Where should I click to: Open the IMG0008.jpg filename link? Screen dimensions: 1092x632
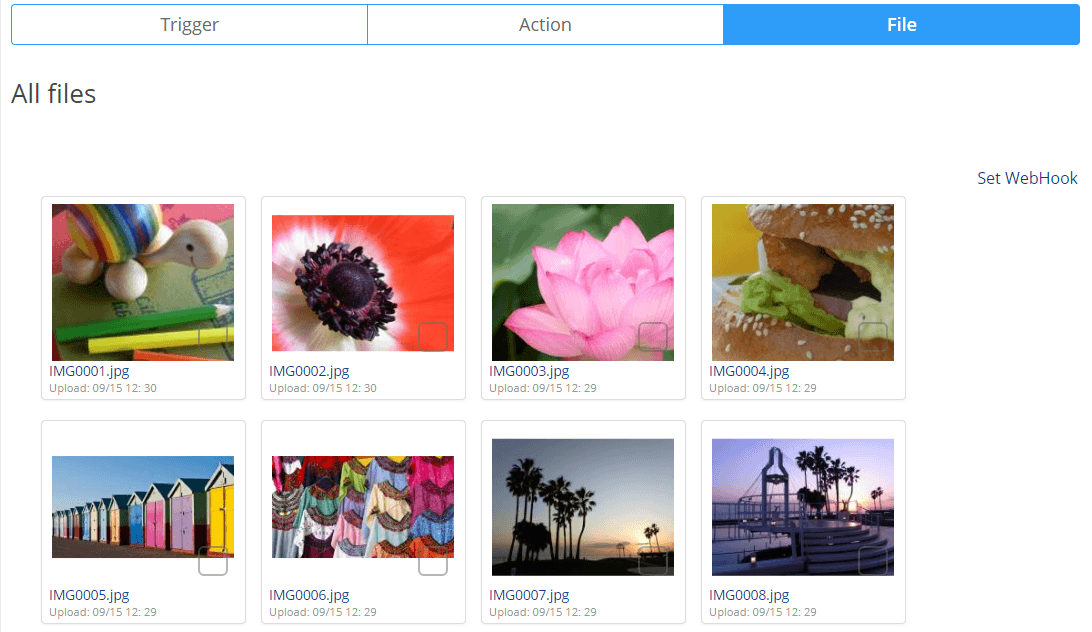pyautogui.click(x=749, y=596)
